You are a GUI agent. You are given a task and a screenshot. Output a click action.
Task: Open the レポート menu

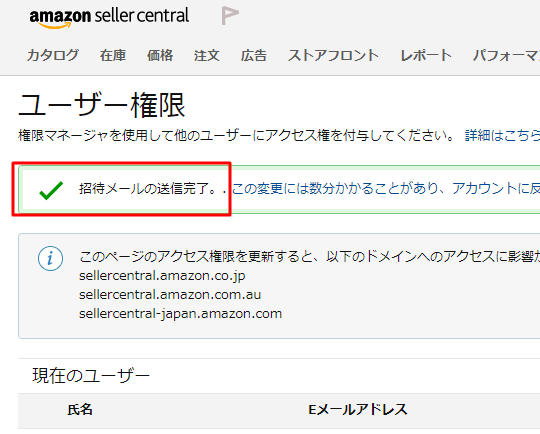pyautogui.click(x=426, y=55)
